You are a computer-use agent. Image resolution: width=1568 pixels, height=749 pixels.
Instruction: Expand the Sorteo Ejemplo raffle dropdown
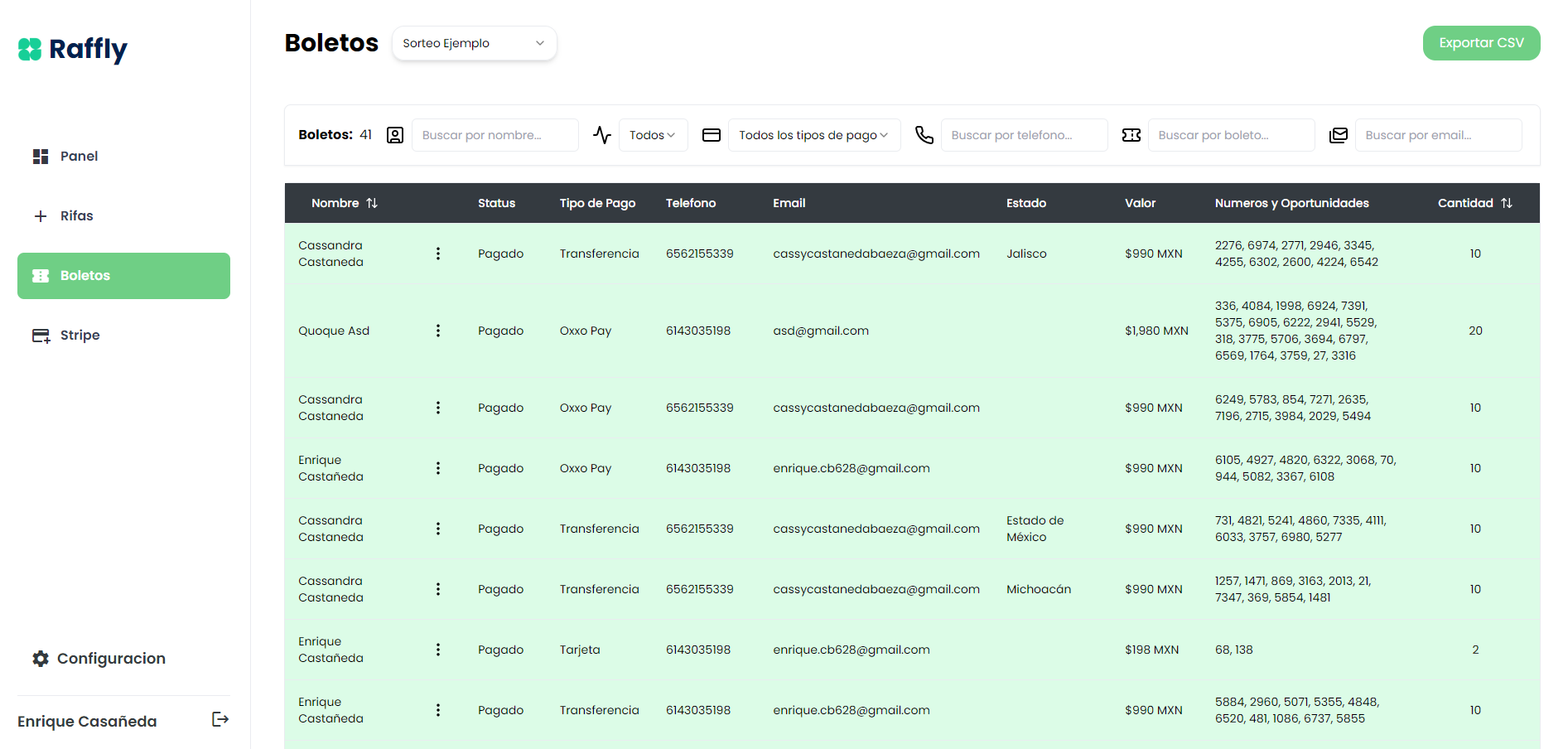(x=474, y=43)
